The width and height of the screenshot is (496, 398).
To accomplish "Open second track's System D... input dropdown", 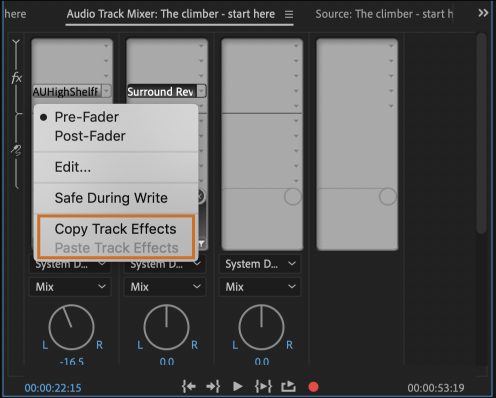I will coord(165,265).
